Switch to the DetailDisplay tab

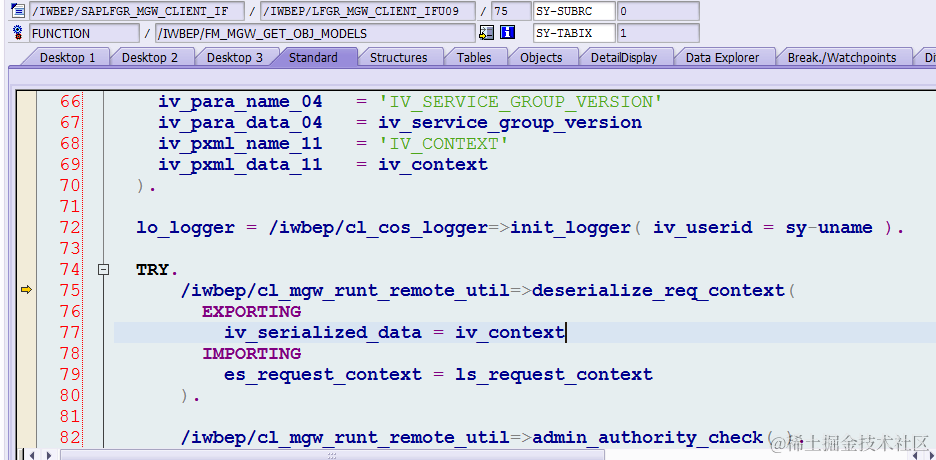[x=624, y=57]
